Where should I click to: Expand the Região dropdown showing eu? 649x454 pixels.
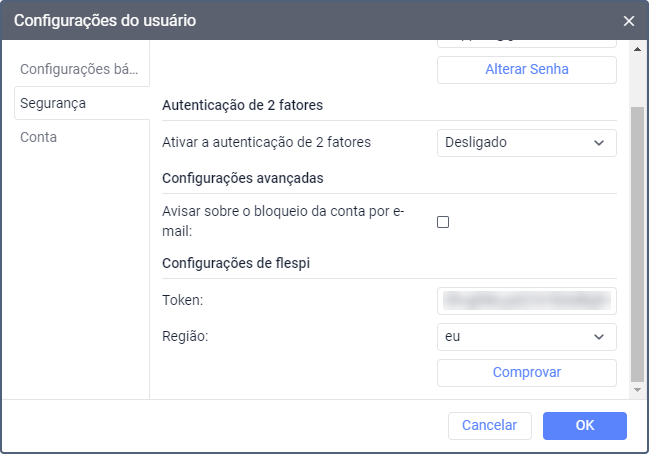(526, 337)
